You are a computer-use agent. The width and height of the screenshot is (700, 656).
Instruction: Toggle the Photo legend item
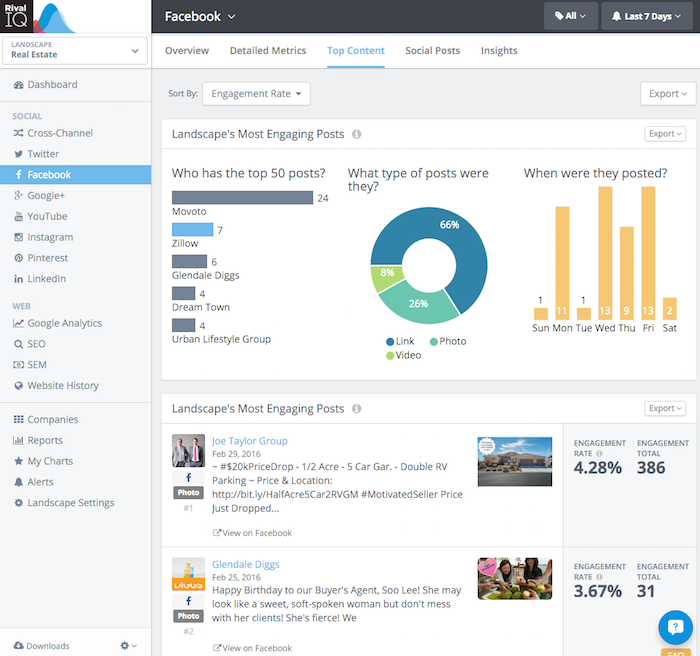coord(448,342)
